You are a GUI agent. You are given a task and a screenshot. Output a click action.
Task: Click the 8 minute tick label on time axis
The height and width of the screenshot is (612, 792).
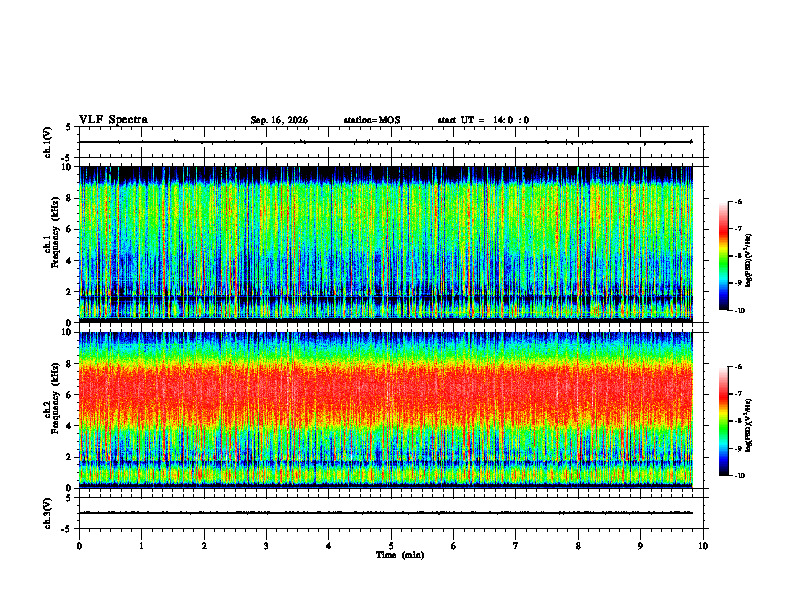578,546
